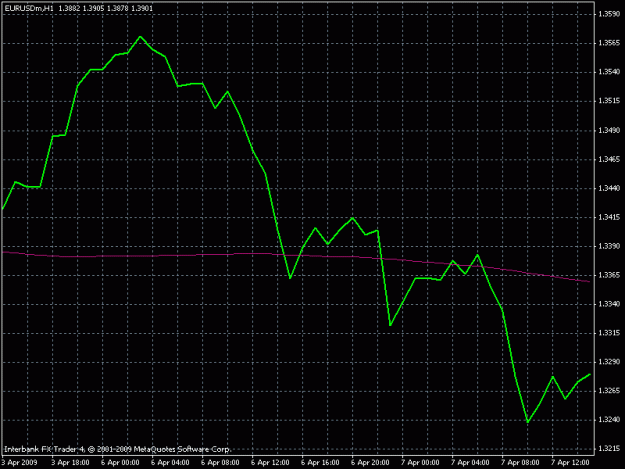Click the 7 Apr 04:00 time label
This screenshot has width=625, height=469.
tap(470, 463)
